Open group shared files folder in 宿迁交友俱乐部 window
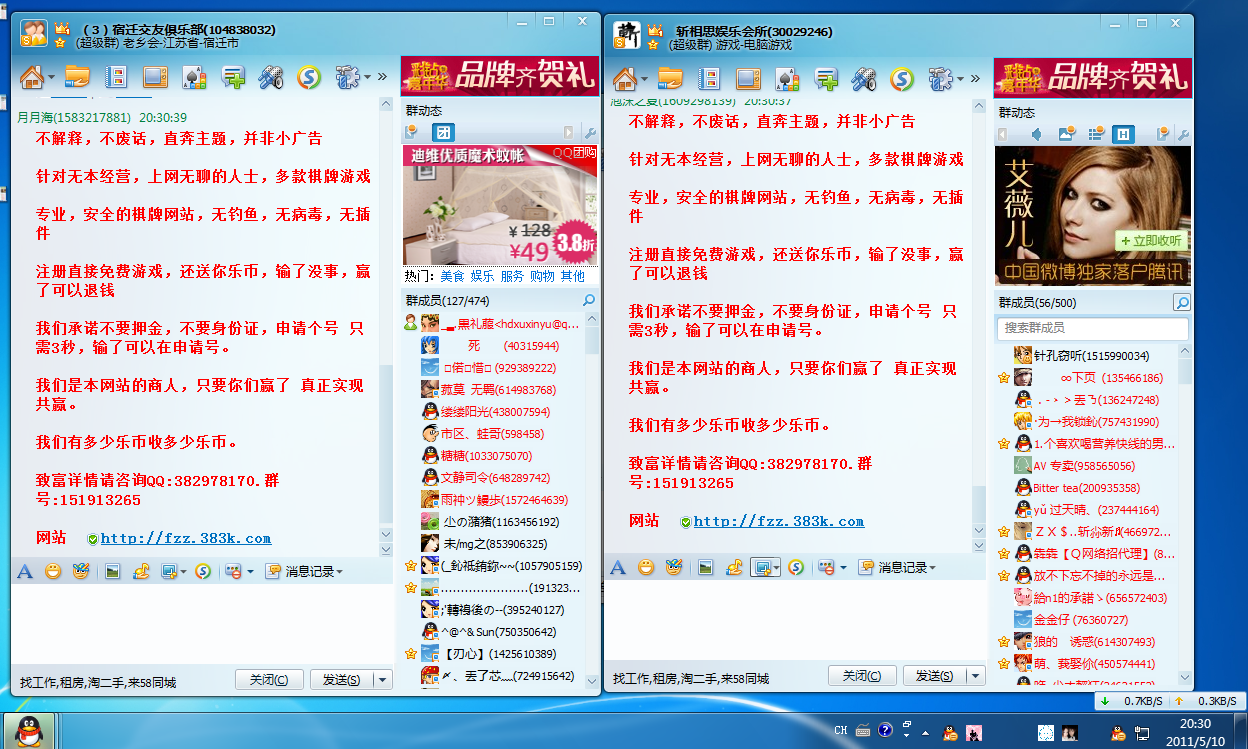The image size is (1248, 749). point(77,76)
